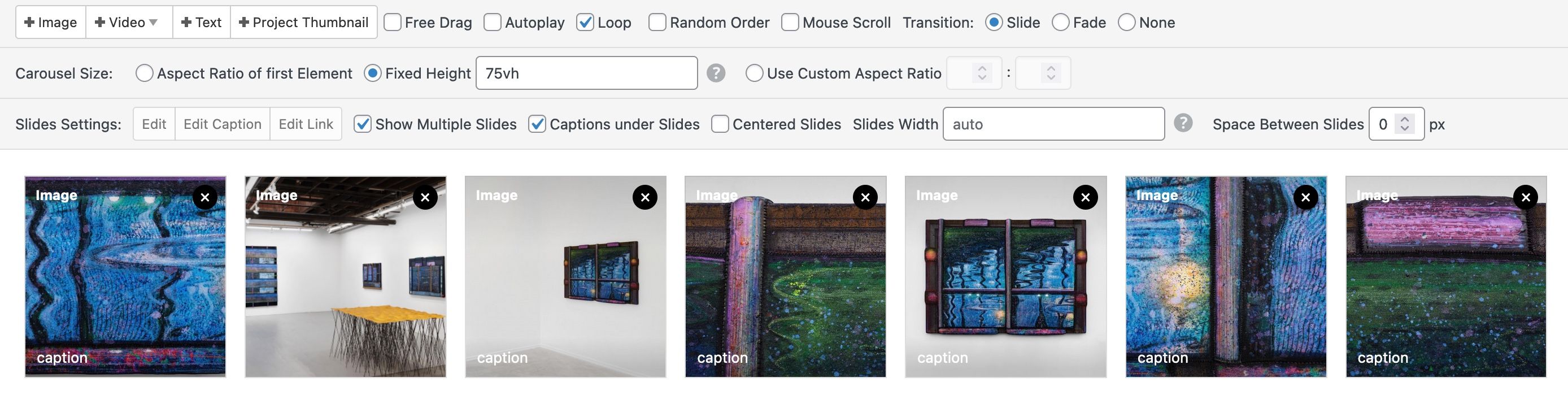The height and width of the screenshot is (399, 1568).
Task: Click Edit Link in Slides Settings
Action: pos(306,124)
